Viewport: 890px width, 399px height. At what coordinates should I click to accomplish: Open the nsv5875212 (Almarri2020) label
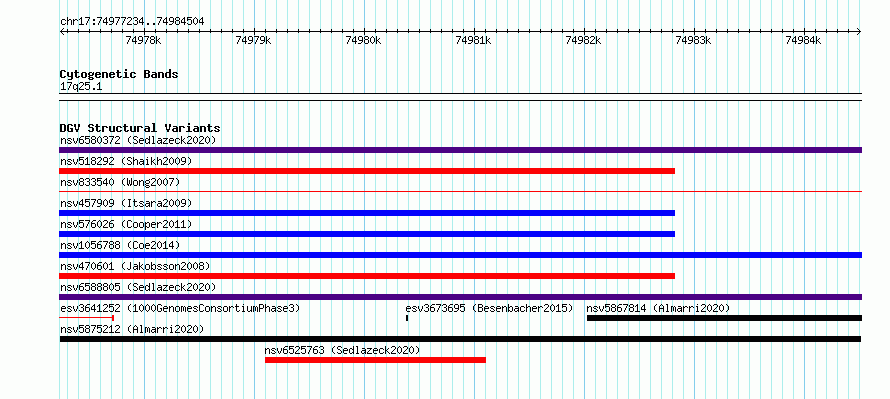[132, 329]
